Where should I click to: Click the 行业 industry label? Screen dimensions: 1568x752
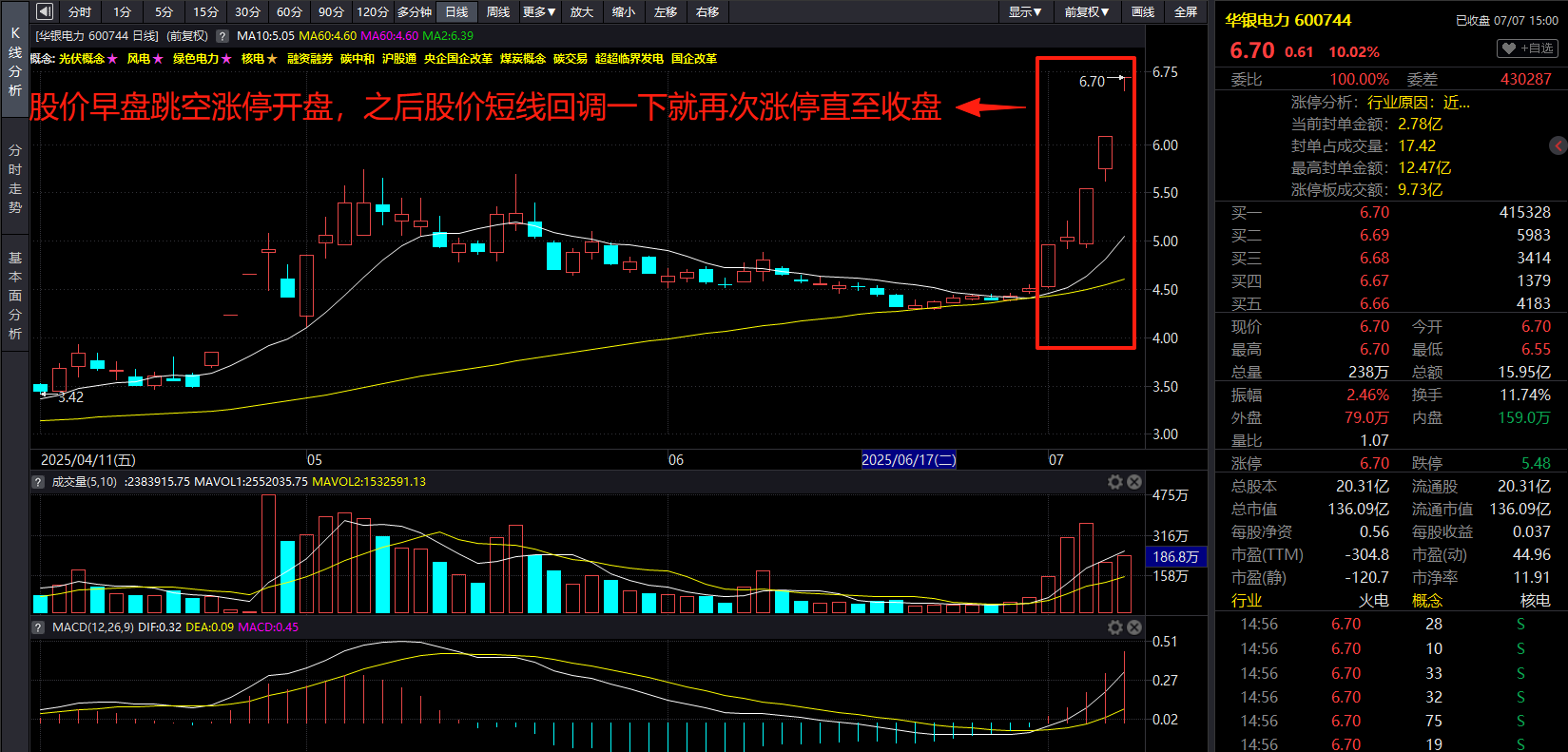[x=1247, y=601]
